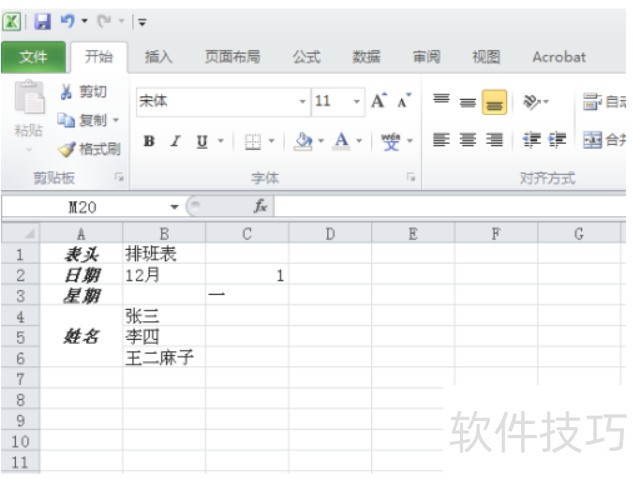The width and height of the screenshot is (633, 479).
Task: Click the fx insert function icon
Action: (x=260, y=207)
